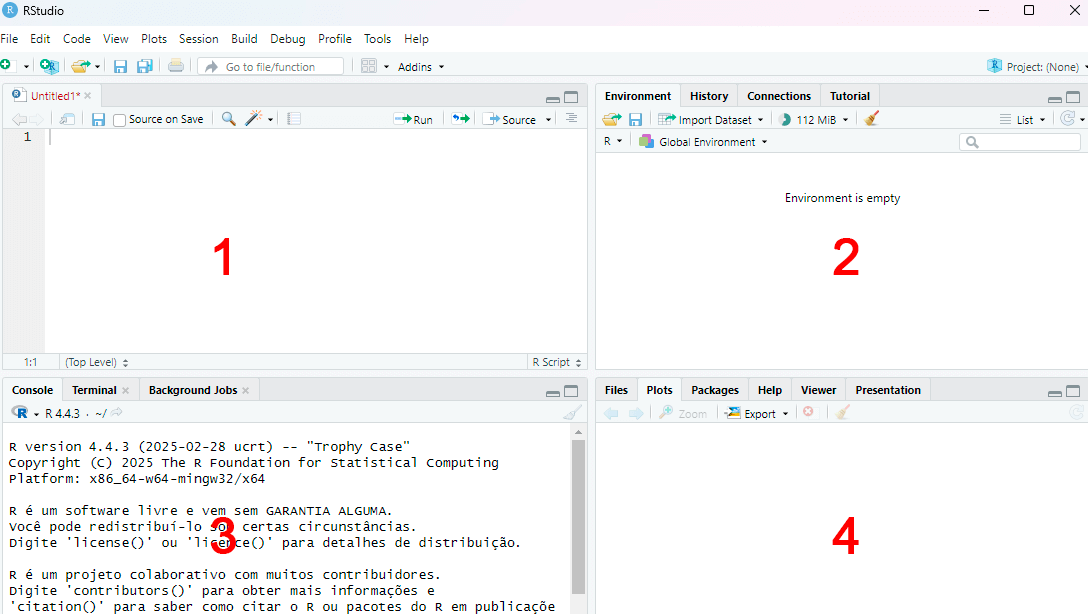Open the Addins dropdown
The image size is (1088, 614).
tap(420, 67)
